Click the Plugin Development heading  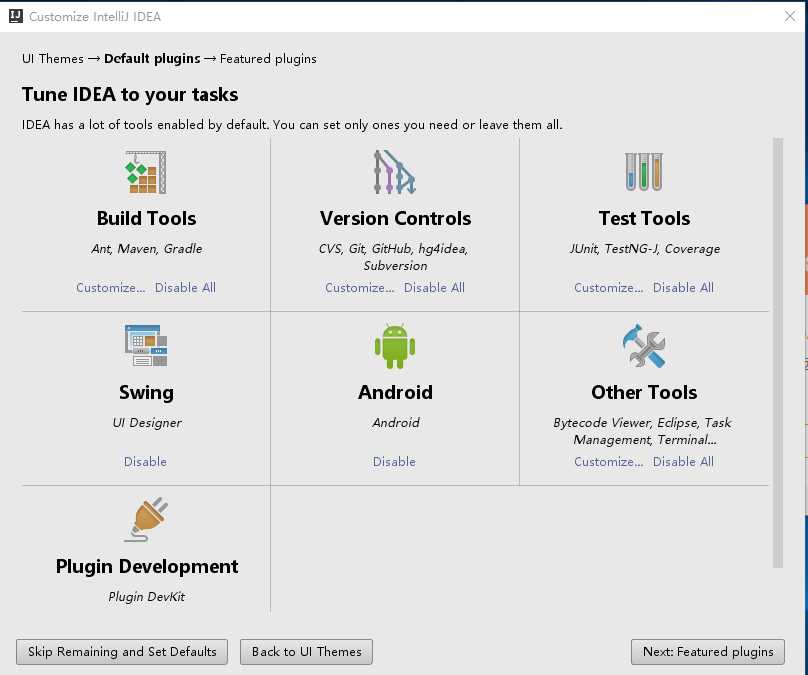coord(147,567)
